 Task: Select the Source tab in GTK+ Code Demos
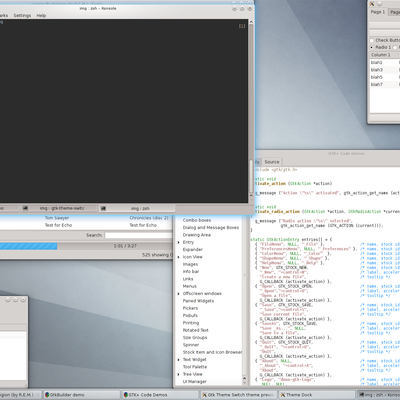coord(272,162)
